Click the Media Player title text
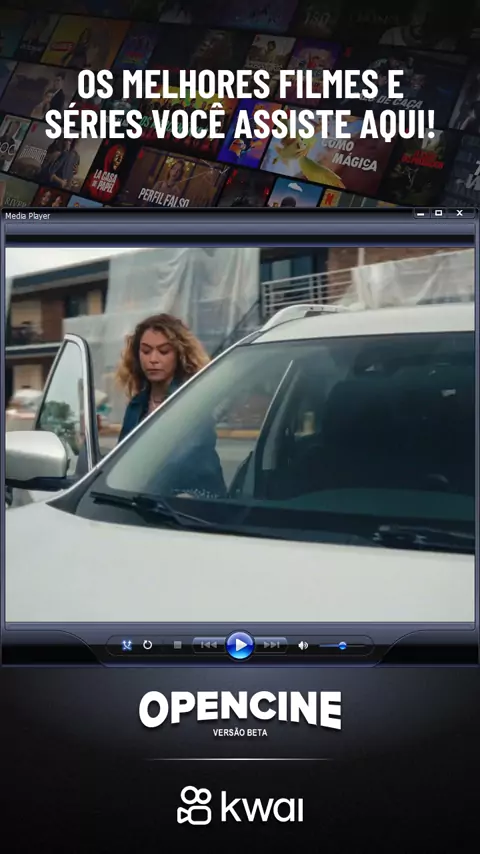The image size is (480, 854). 27,216
